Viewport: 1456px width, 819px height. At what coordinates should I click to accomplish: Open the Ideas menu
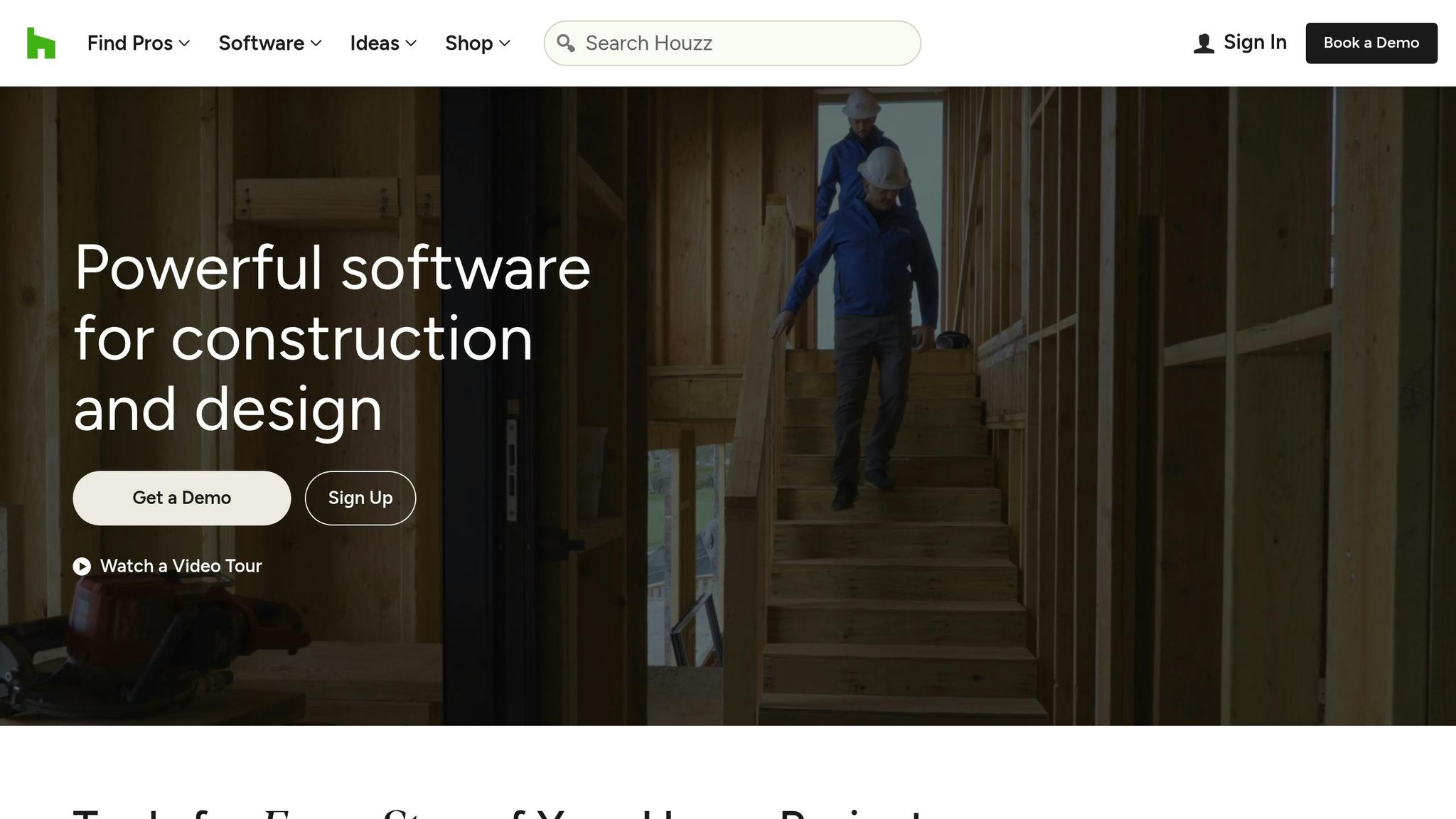pos(375,43)
